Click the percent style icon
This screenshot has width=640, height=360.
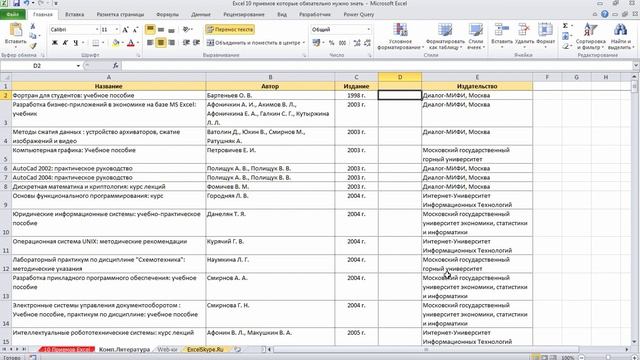pyautogui.click(x=331, y=42)
